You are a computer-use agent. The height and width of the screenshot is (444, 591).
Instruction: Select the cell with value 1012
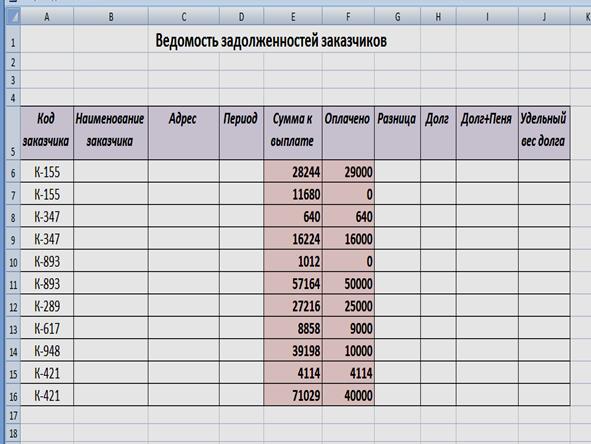point(293,261)
